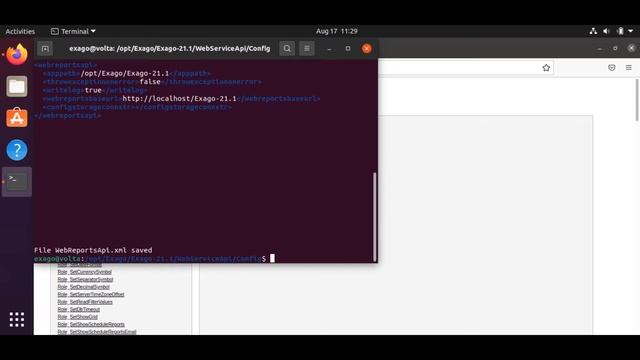640x360 pixels.
Task: Click the terminal vertical scrollbar
Action: pos(374,217)
